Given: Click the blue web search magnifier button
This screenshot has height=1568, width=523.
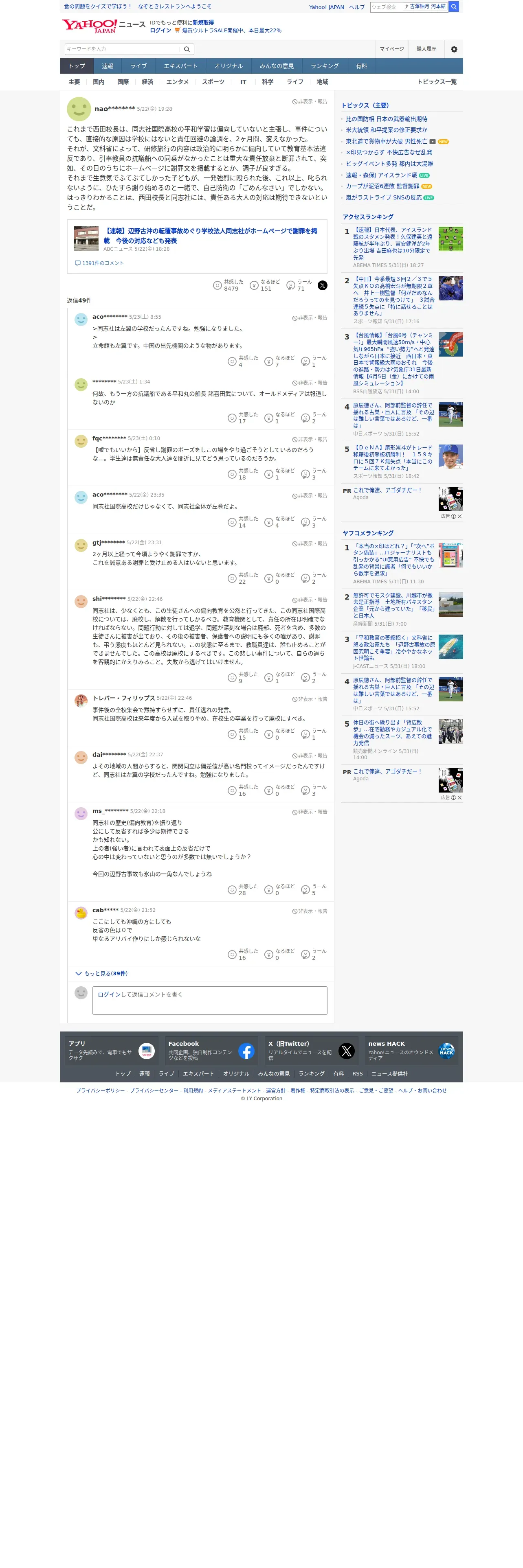Looking at the screenshot, I should (x=454, y=7).
